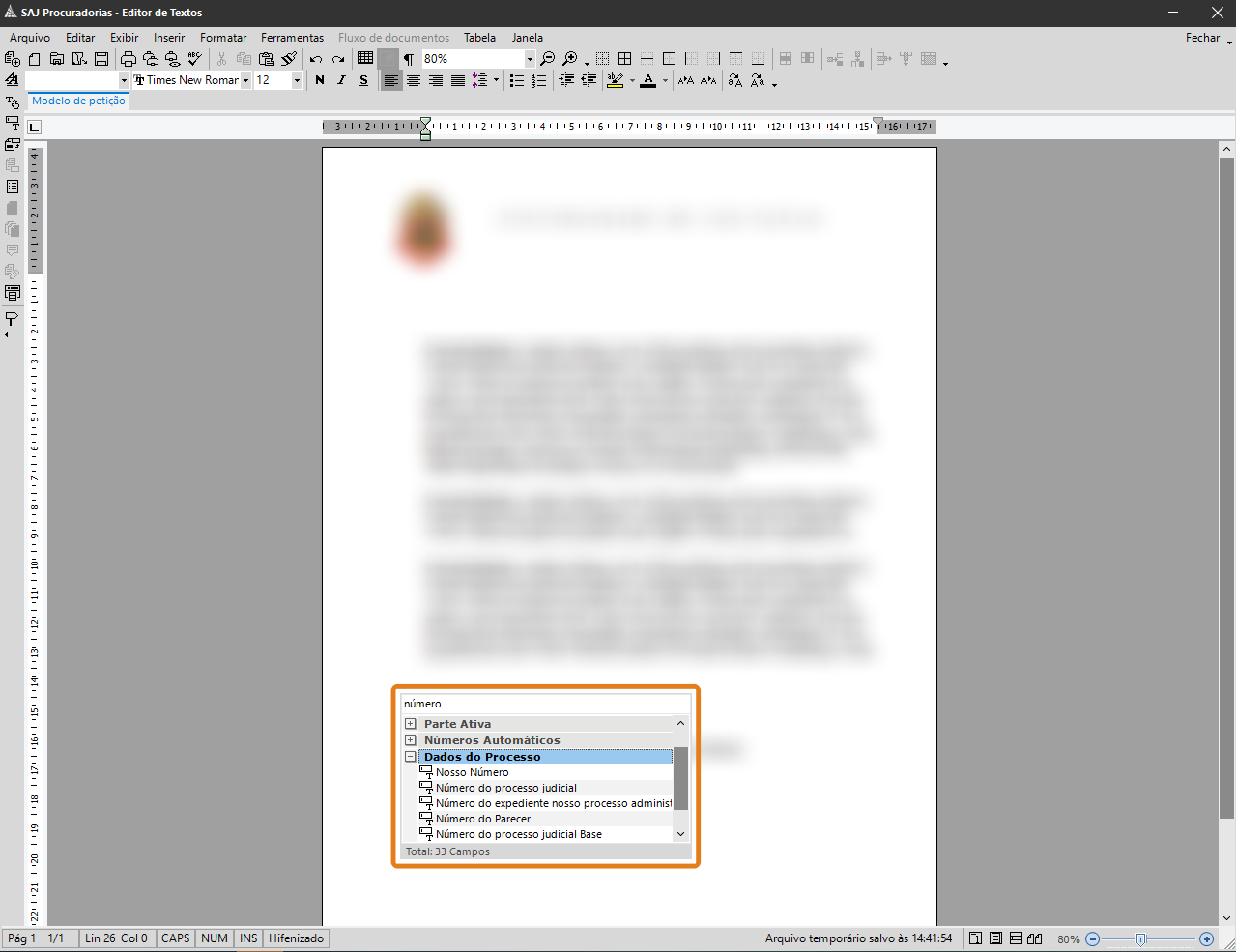The image size is (1236, 952).
Task: Toggle paragraph marks display
Action: (x=409, y=59)
